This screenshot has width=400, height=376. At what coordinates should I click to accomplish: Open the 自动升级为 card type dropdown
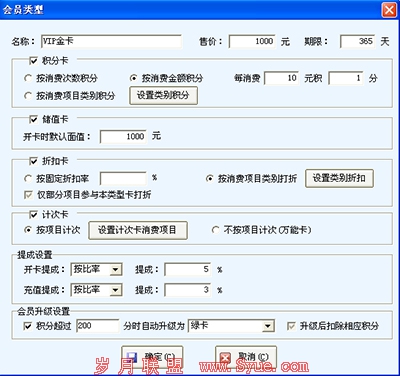(x=268, y=326)
